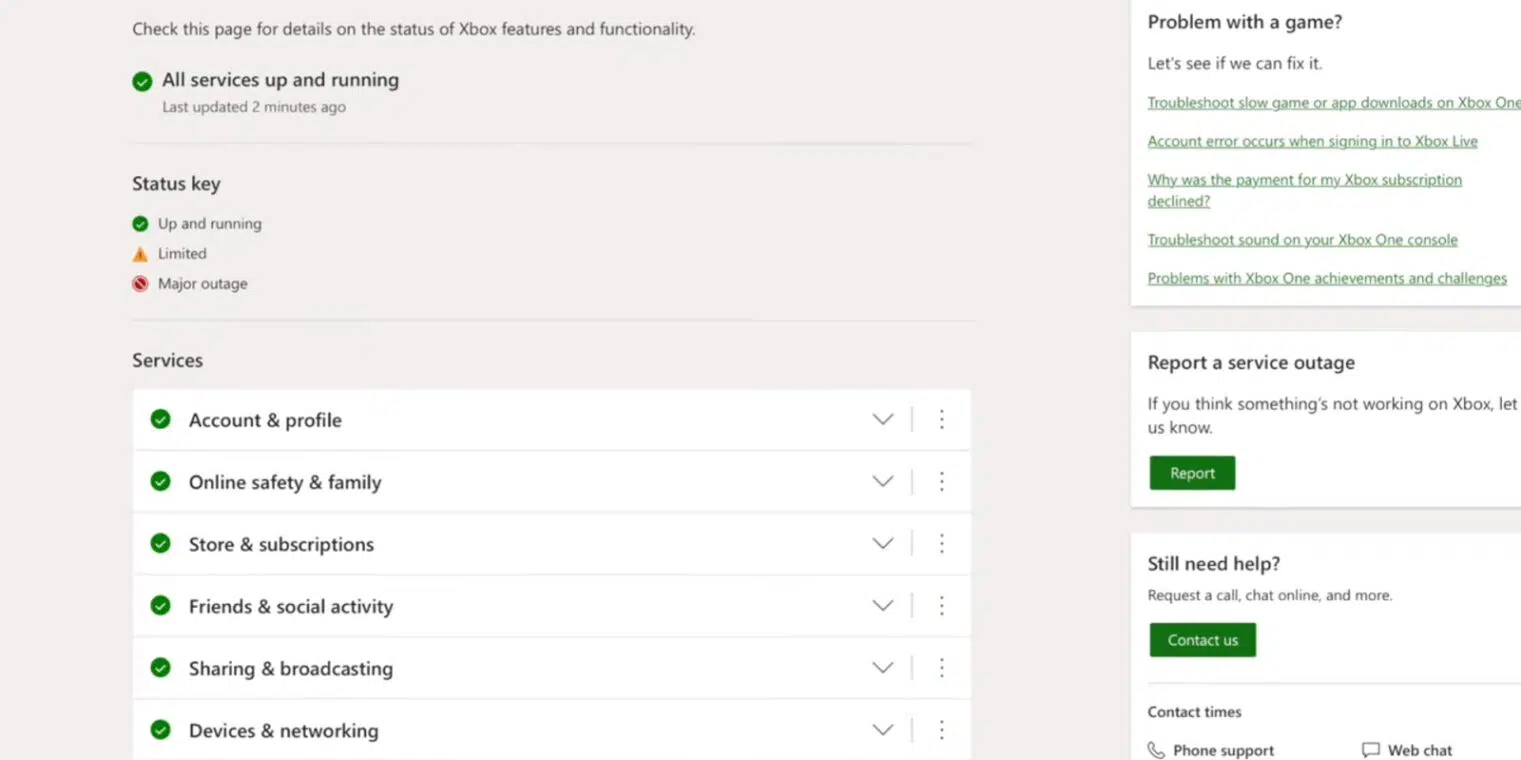This screenshot has height=760, width=1521.
Task: Click the Phone support icon
Action: [x=1156, y=750]
